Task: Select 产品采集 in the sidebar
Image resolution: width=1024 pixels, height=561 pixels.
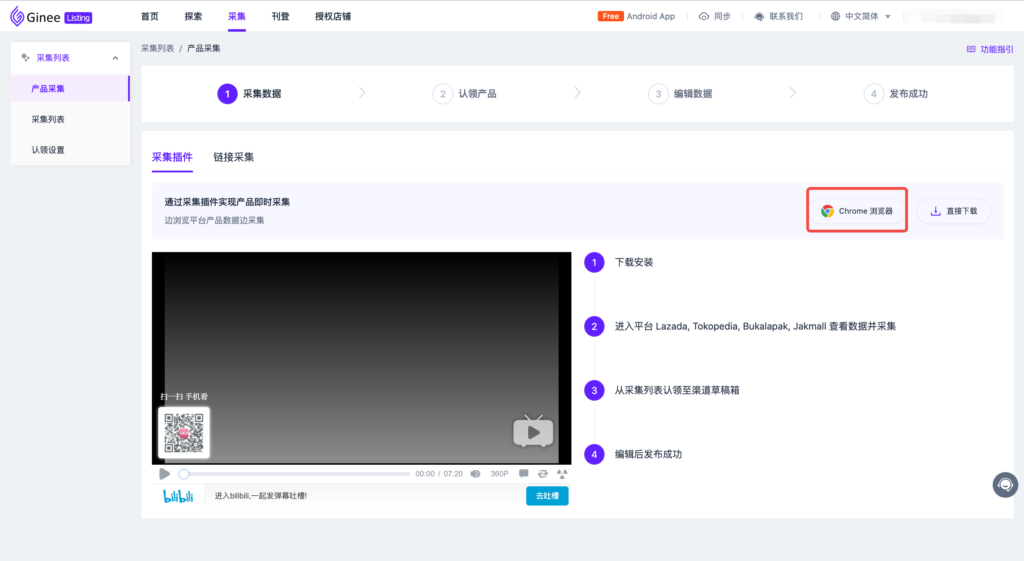Action: (x=71, y=89)
